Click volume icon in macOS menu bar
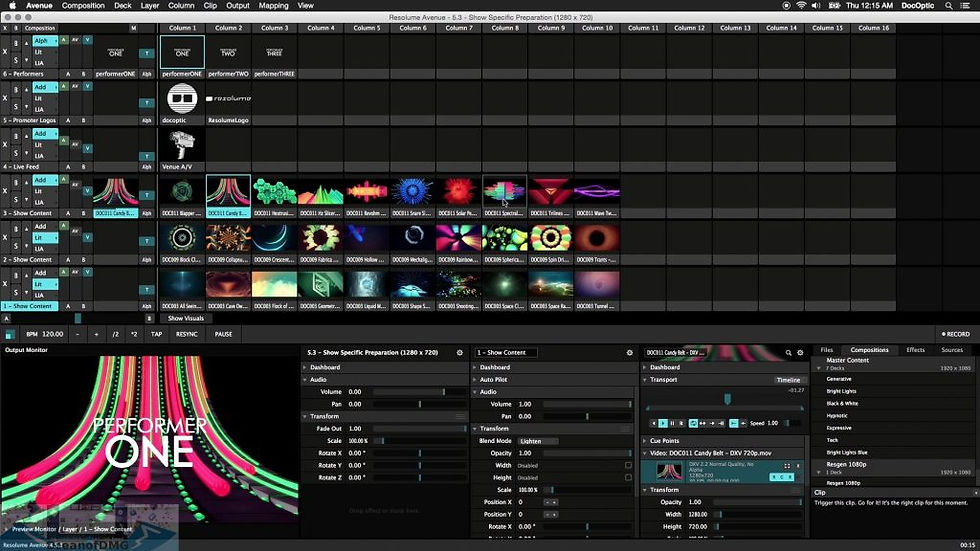The image size is (980, 551). coord(816,5)
